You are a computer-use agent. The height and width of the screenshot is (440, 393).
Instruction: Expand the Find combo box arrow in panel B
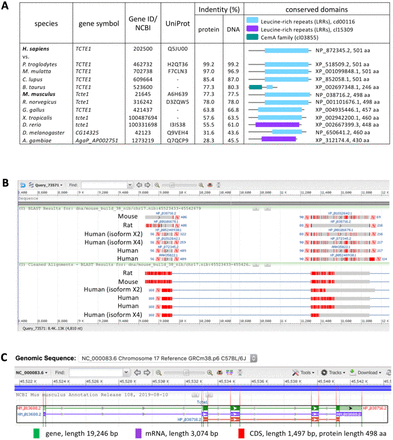point(130,185)
